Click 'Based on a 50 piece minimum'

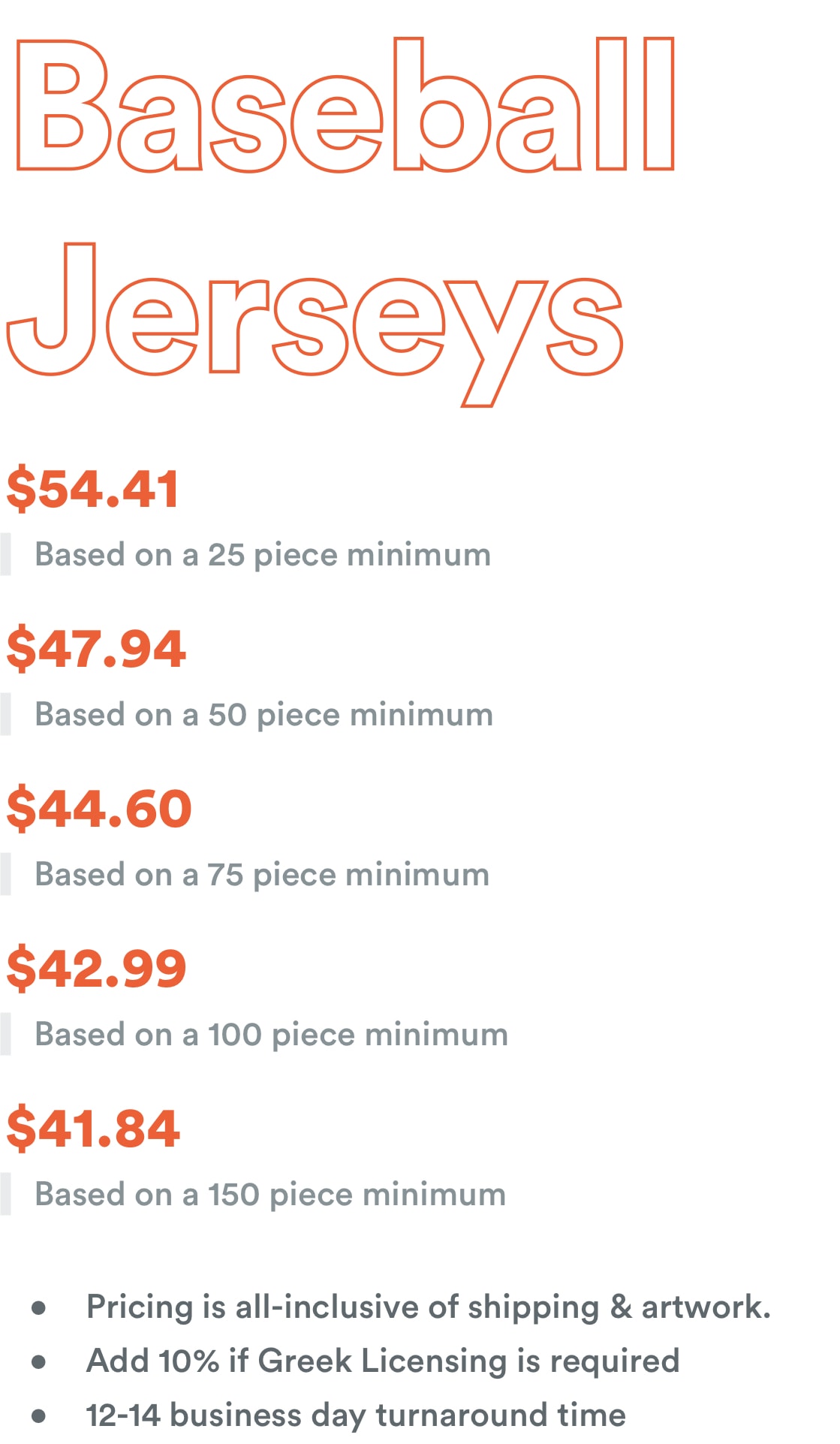click(x=264, y=715)
